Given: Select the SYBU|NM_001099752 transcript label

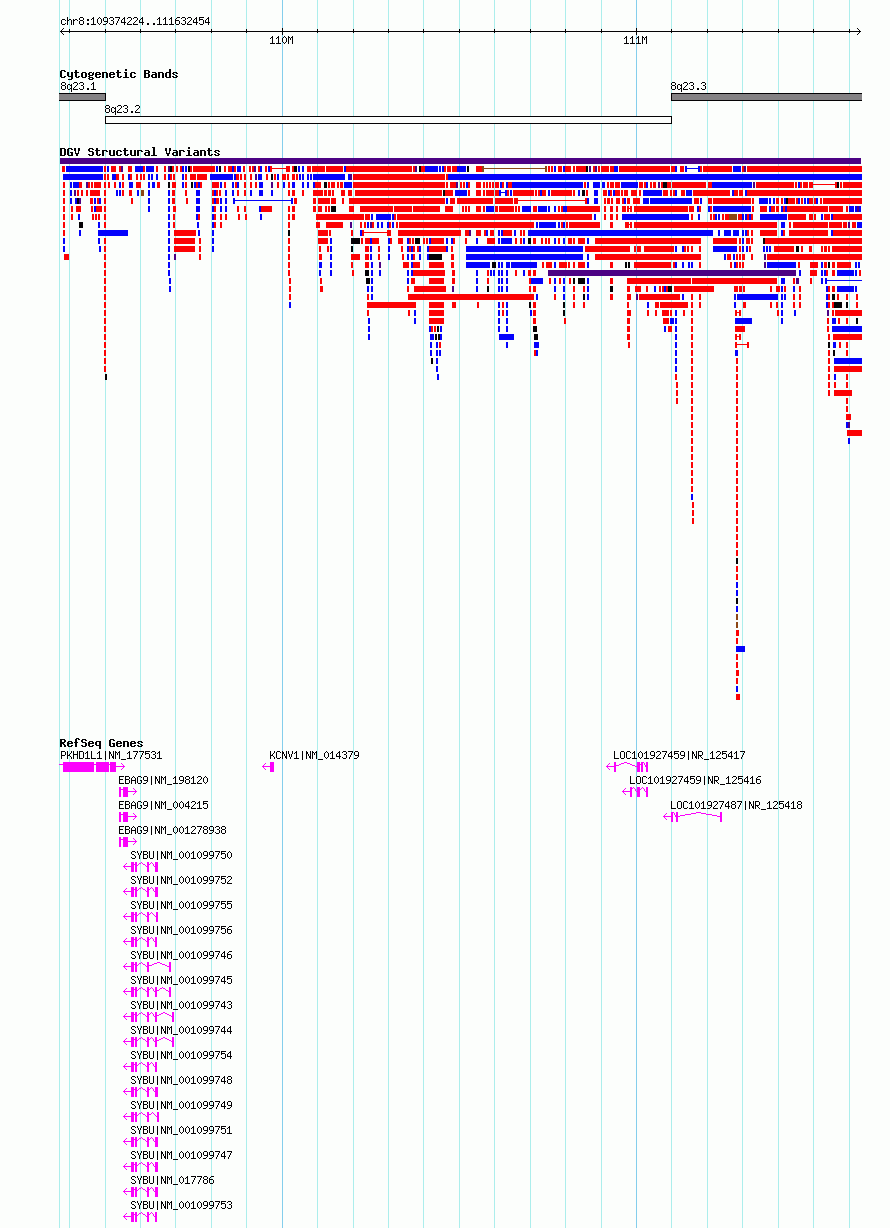Looking at the screenshot, I should 181,880.
